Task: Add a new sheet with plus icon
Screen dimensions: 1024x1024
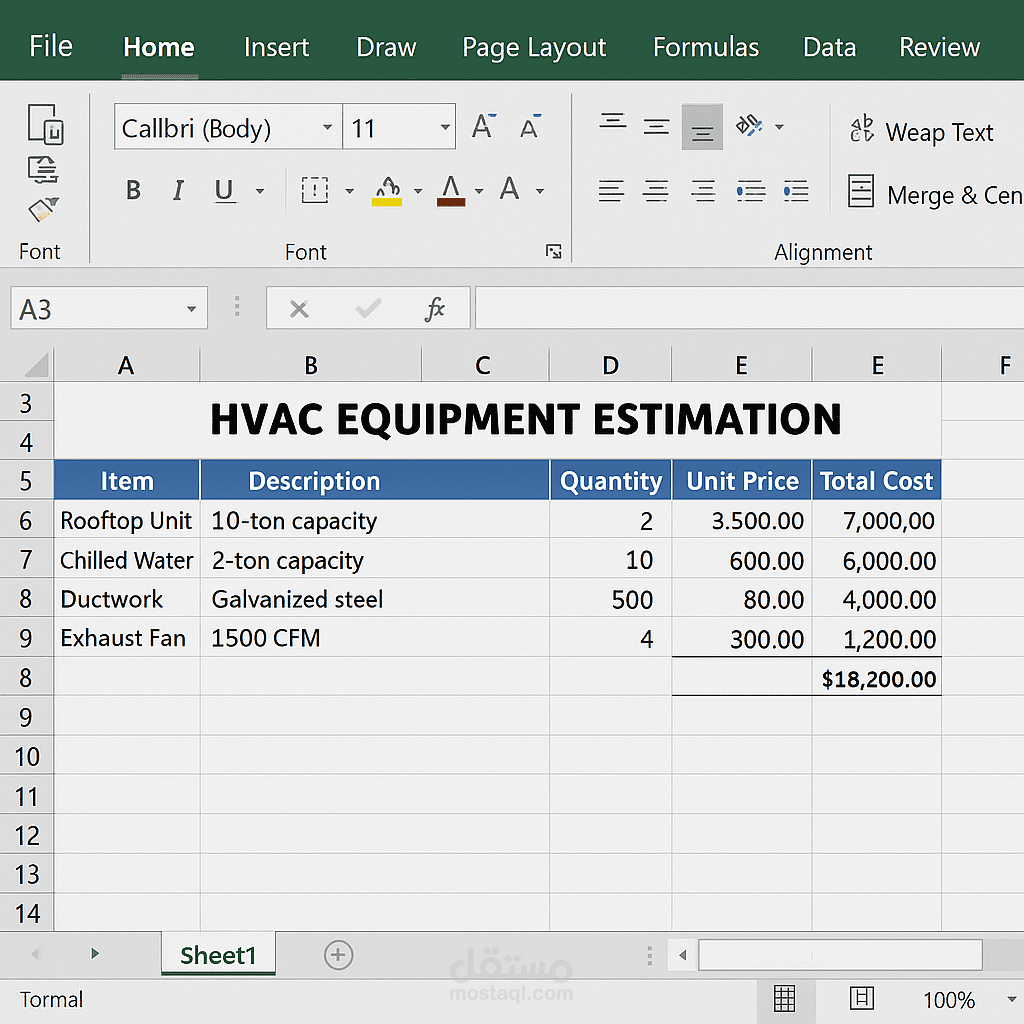Action: pyautogui.click(x=338, y=955)
